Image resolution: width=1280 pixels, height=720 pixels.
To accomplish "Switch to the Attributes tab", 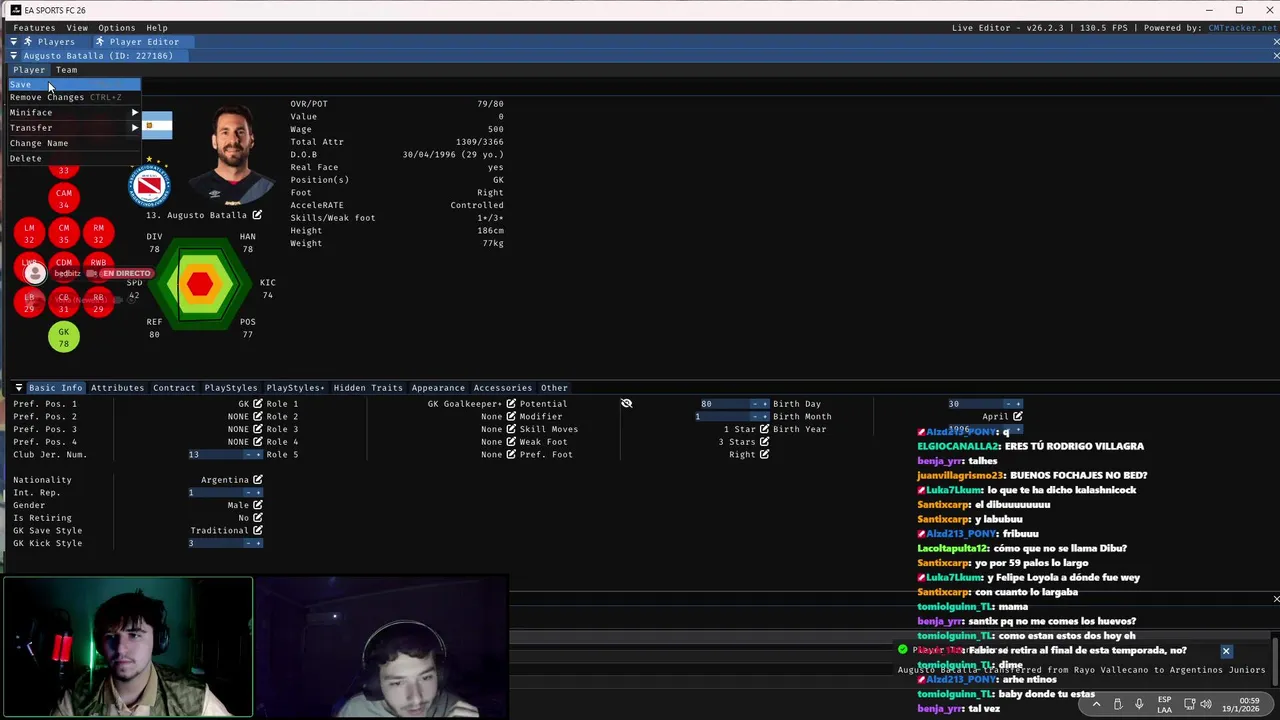I will click(x=117, y=388).
